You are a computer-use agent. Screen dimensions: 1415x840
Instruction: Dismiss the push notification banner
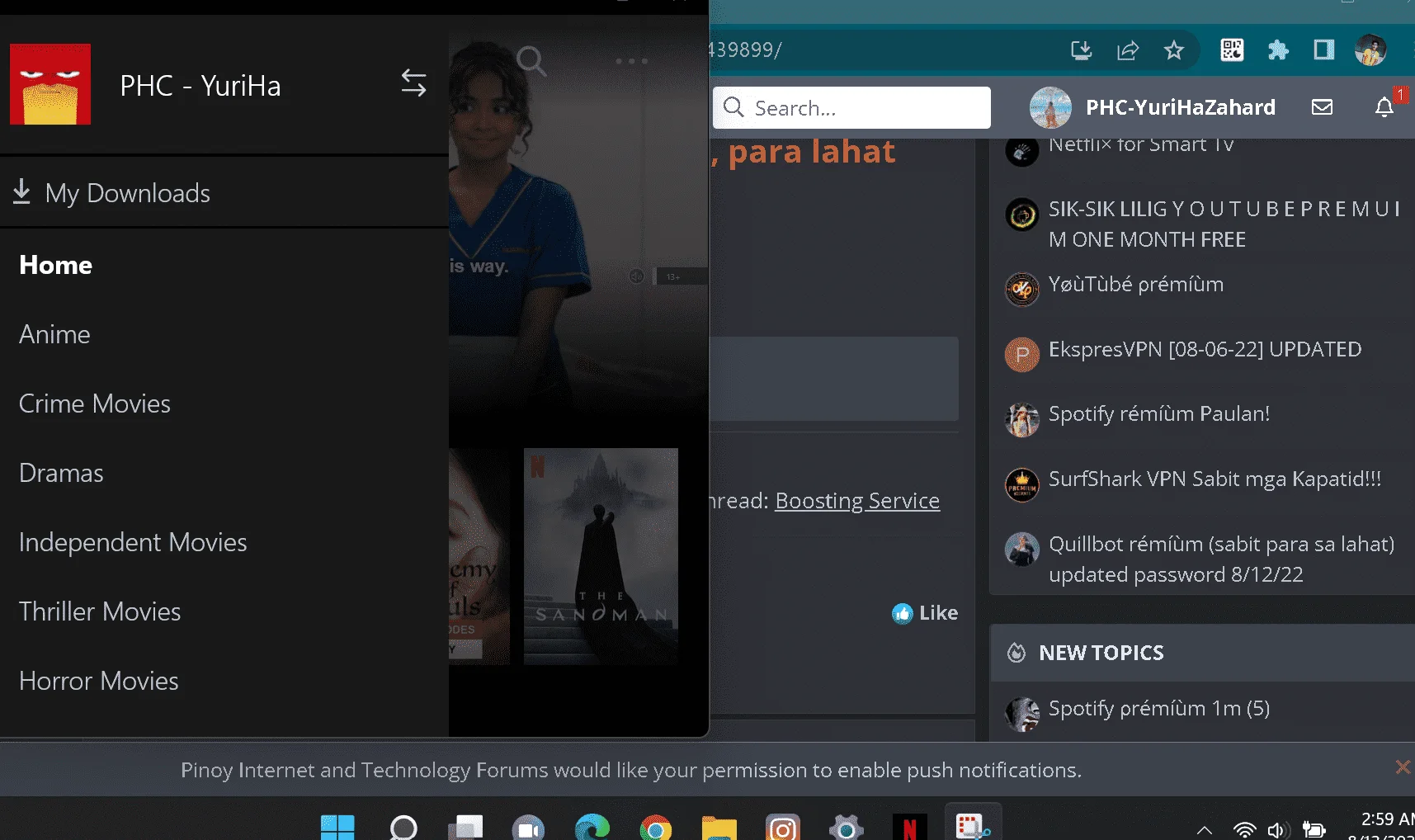point(1402,767)
